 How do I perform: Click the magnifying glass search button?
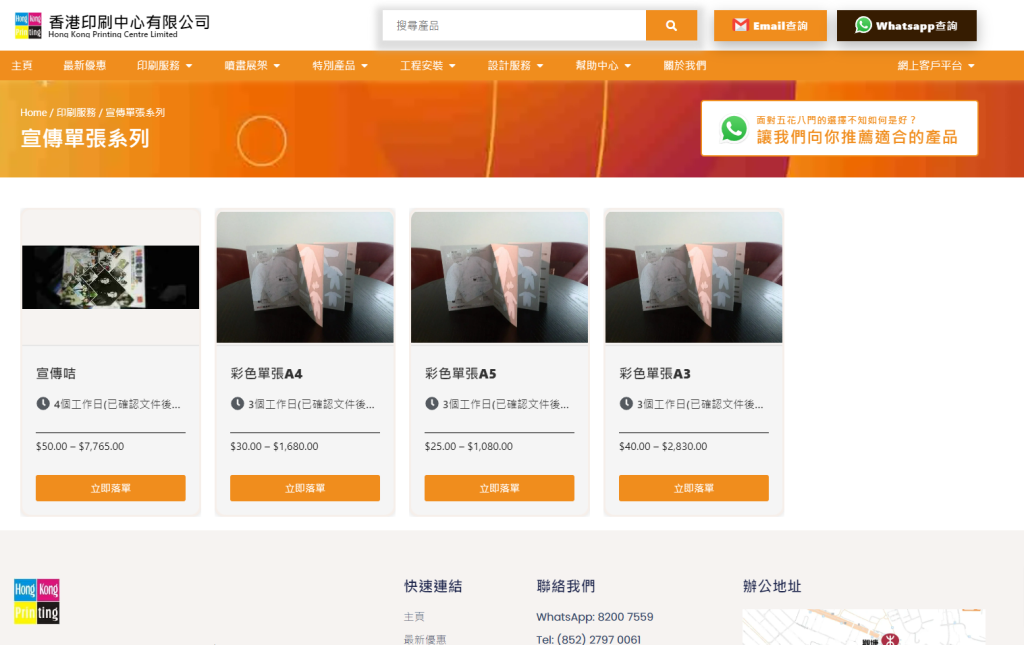[671, 26]
